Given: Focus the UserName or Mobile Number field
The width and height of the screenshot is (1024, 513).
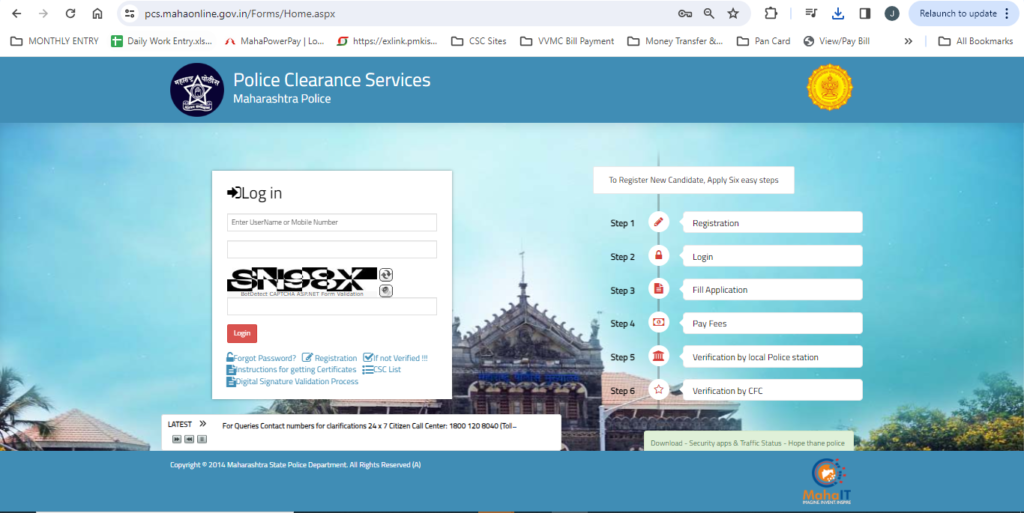Looking at the screenshot, I should pyautogui.click(x=331, y=222).
